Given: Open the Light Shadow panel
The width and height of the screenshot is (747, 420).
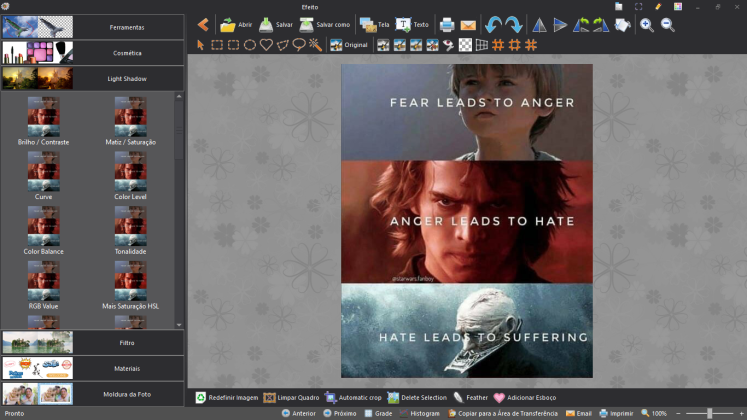Looking at the screenshot, I should 92,79.
